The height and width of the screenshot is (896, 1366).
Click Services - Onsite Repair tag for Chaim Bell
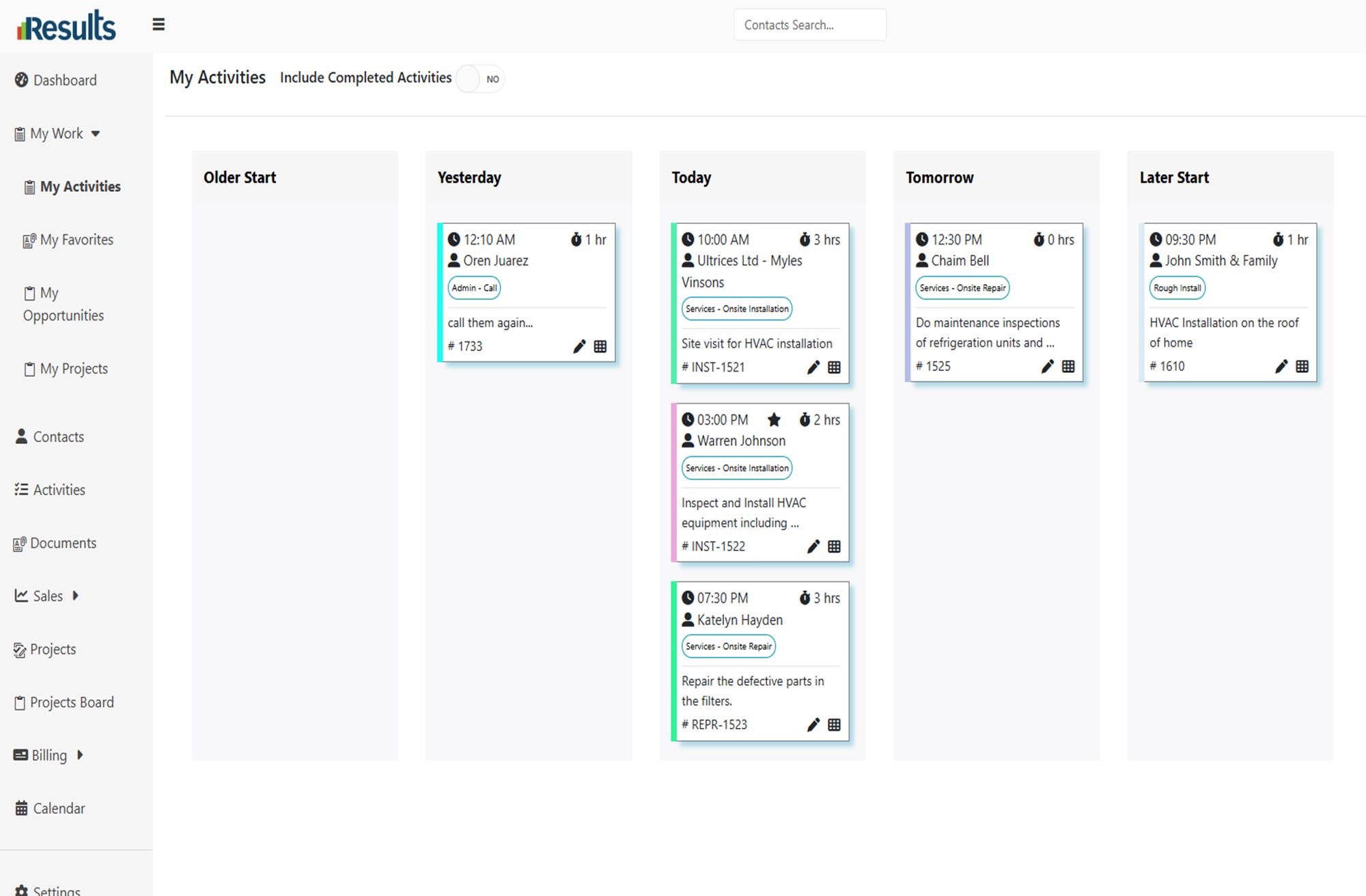click(x=962, y=288)
